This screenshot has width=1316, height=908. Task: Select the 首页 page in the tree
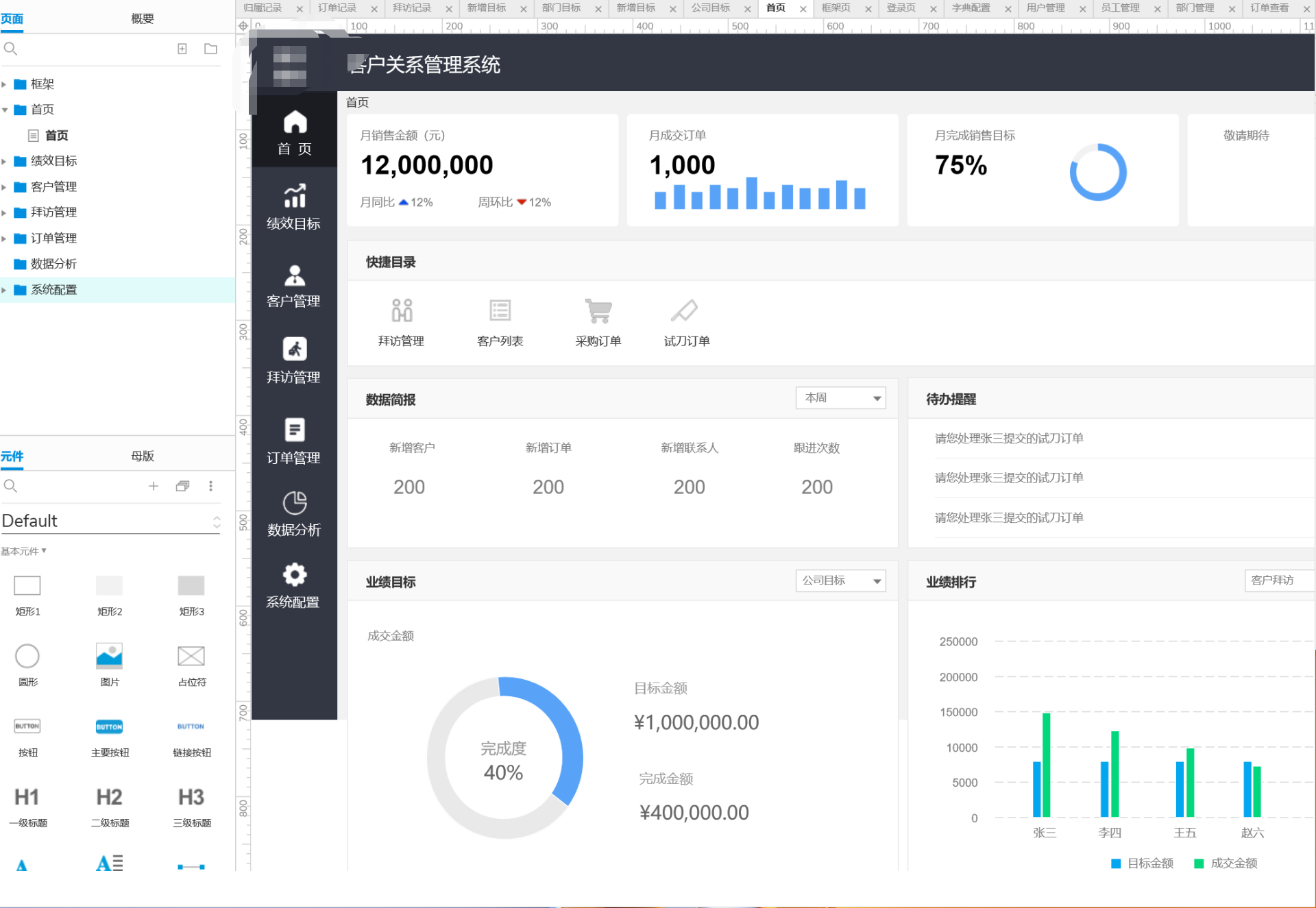[x=57, y=136]
